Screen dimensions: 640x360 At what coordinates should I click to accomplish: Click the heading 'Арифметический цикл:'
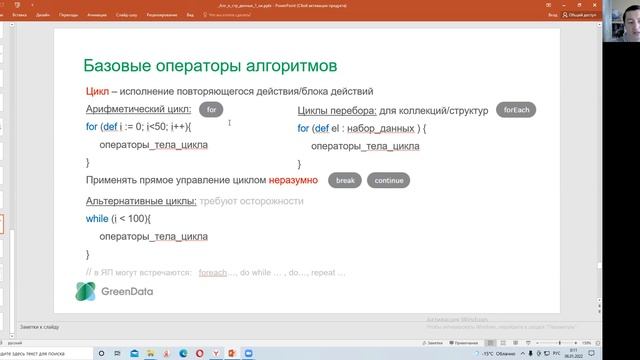pos(138,109)
